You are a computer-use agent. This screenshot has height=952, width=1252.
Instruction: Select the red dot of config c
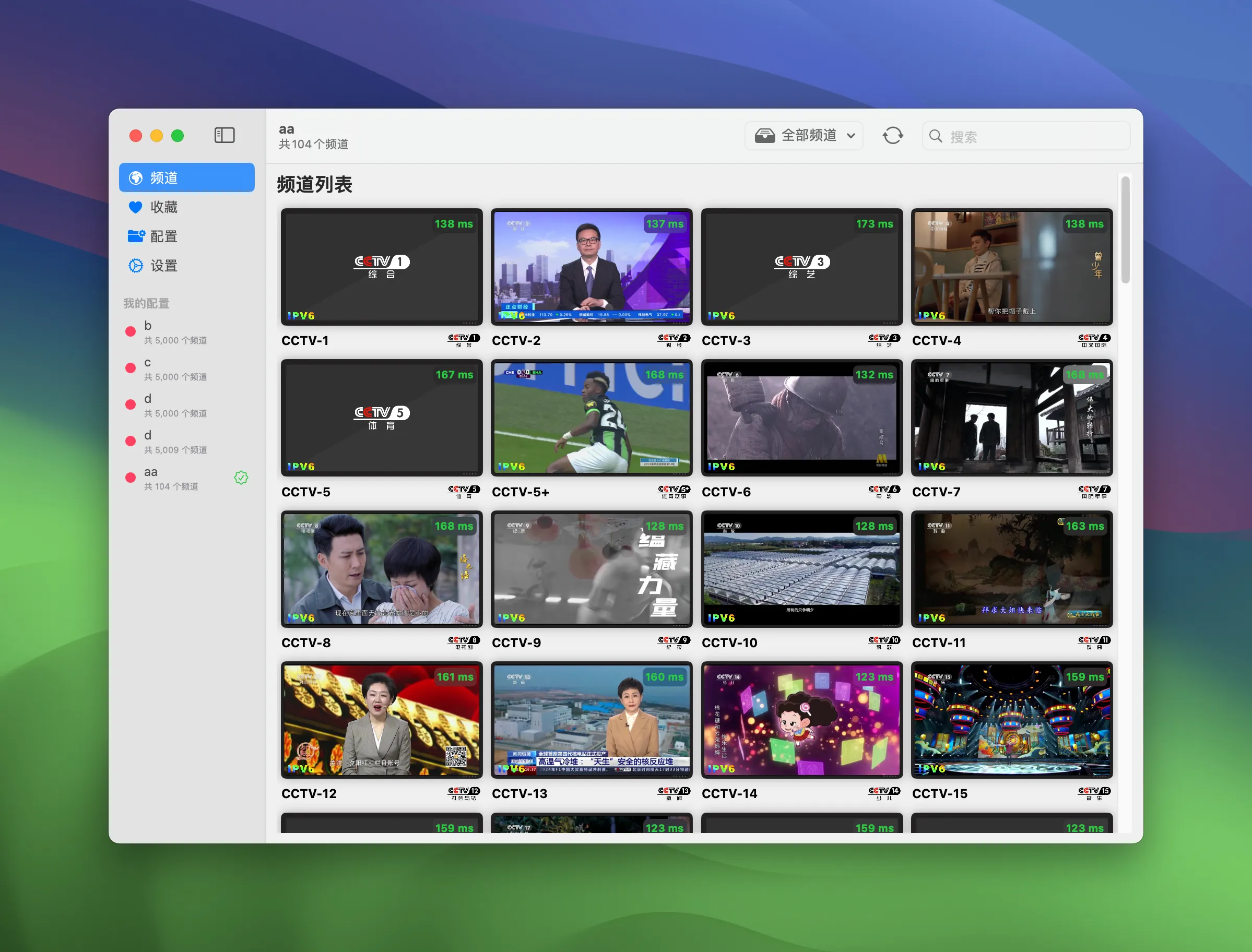(x=131, y=368)
